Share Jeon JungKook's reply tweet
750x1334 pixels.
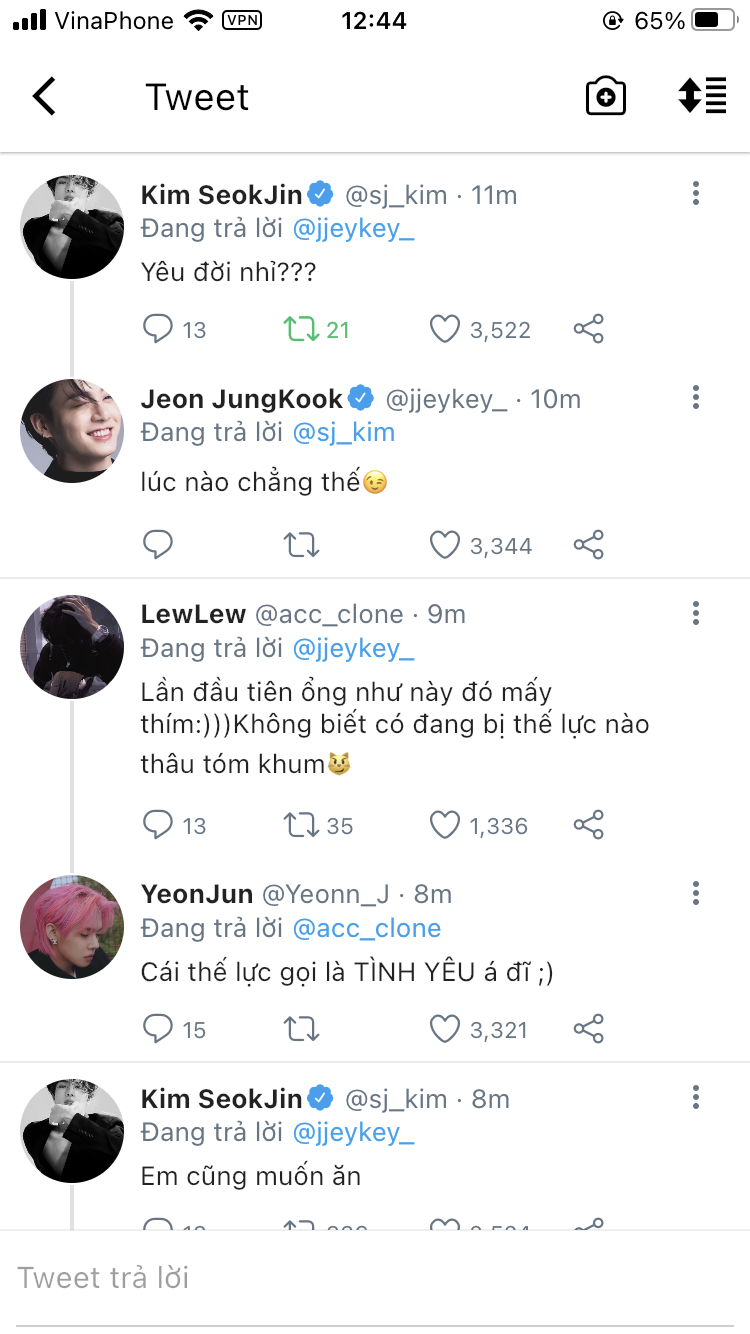[589, 545]
